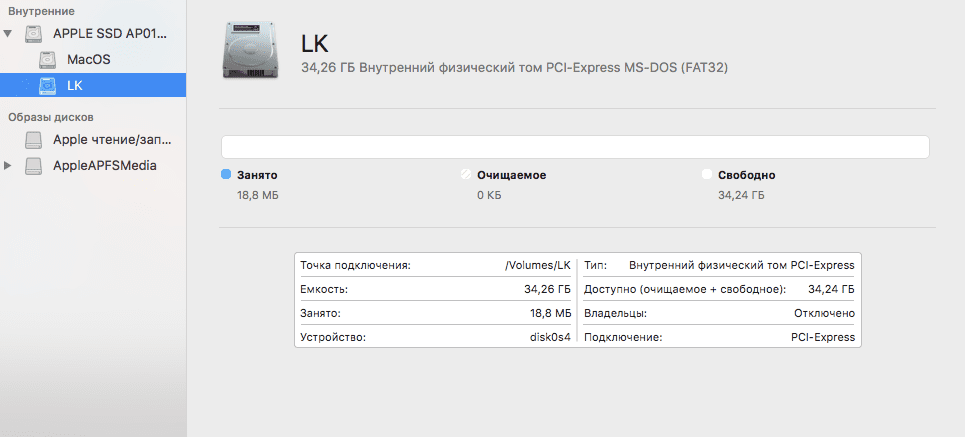Click the Отключено owners value
Image resolution: width=965 pixels, height=437 pixels.
[825, 313]
